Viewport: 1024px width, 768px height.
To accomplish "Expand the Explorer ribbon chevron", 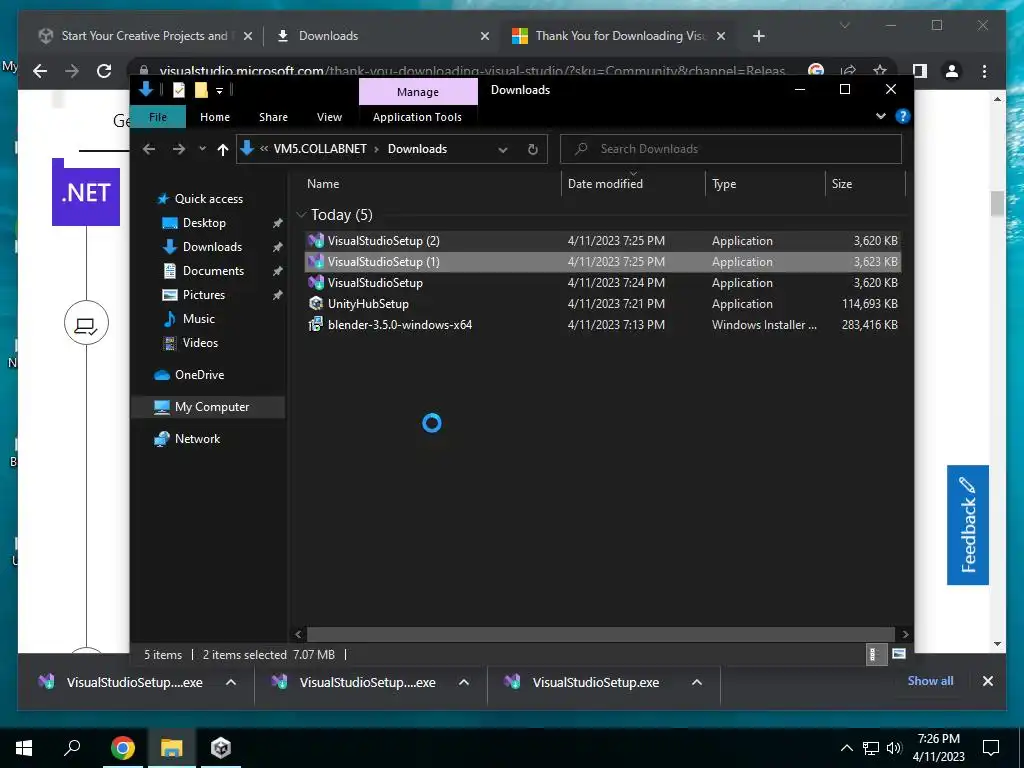I will coord(881,116).
